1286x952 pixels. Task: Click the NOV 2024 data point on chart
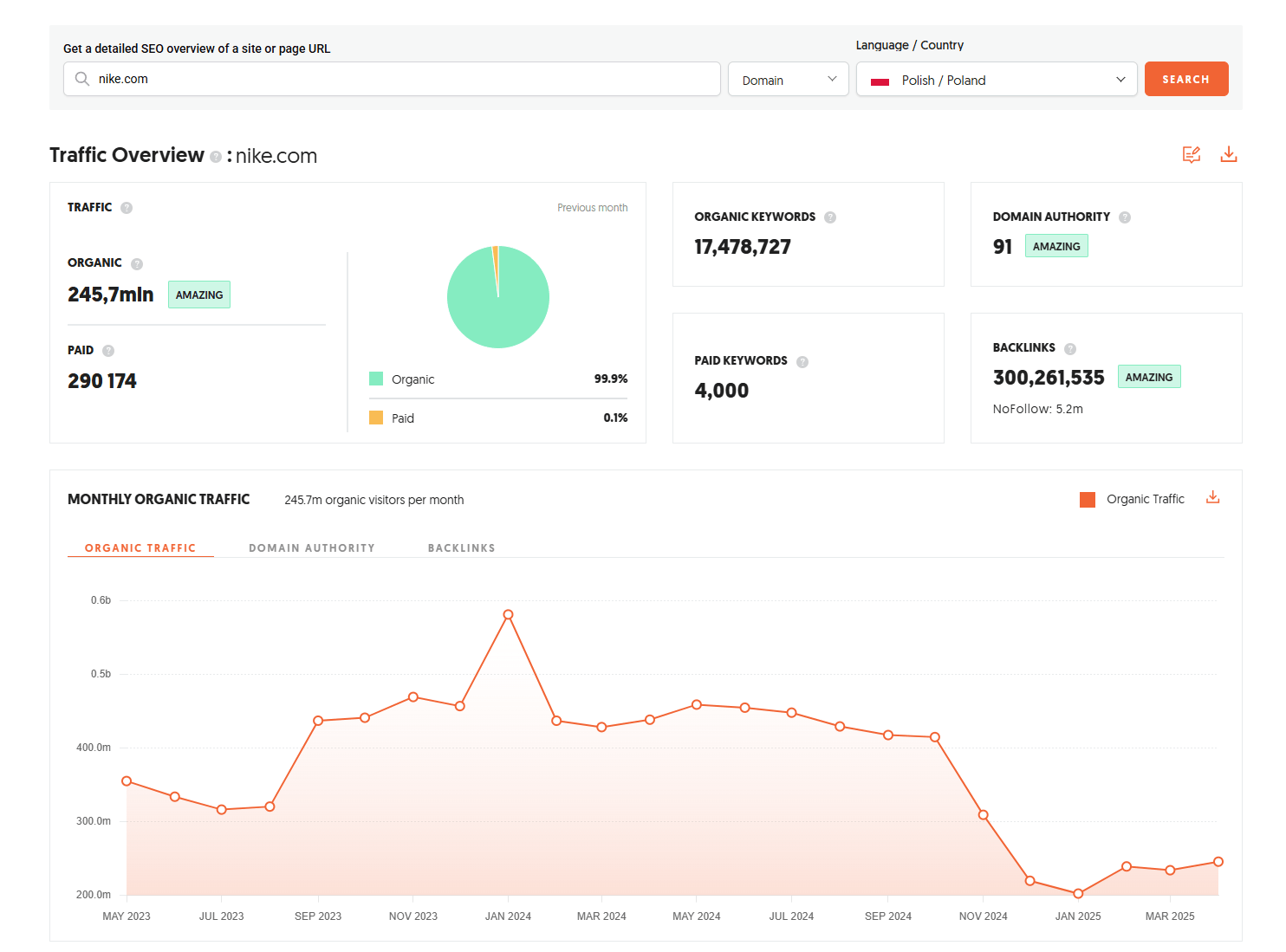point(984,815)
